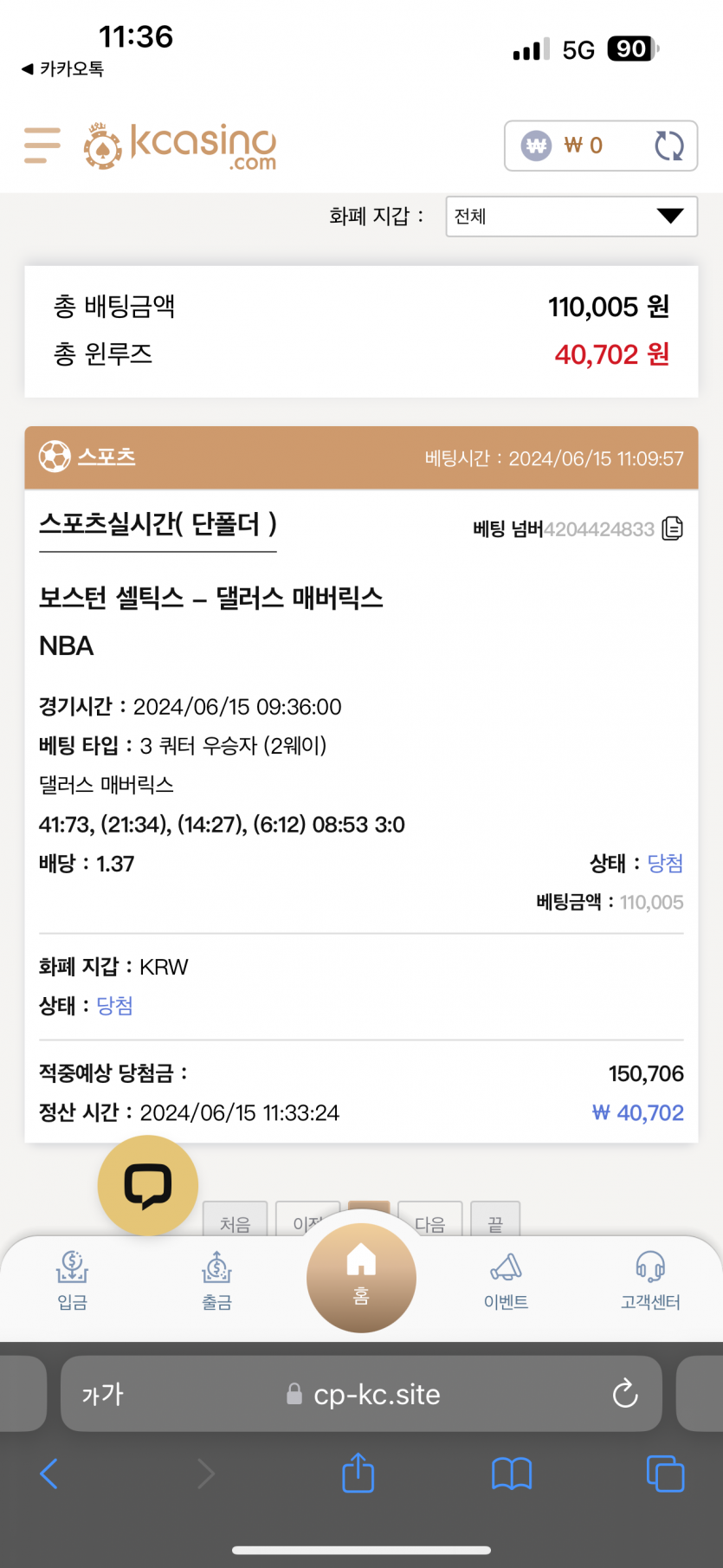The height and width of the screenshot is (1568, 723).
Task: Tap the sports soccer ball icon
Action: tap(55, 457)
